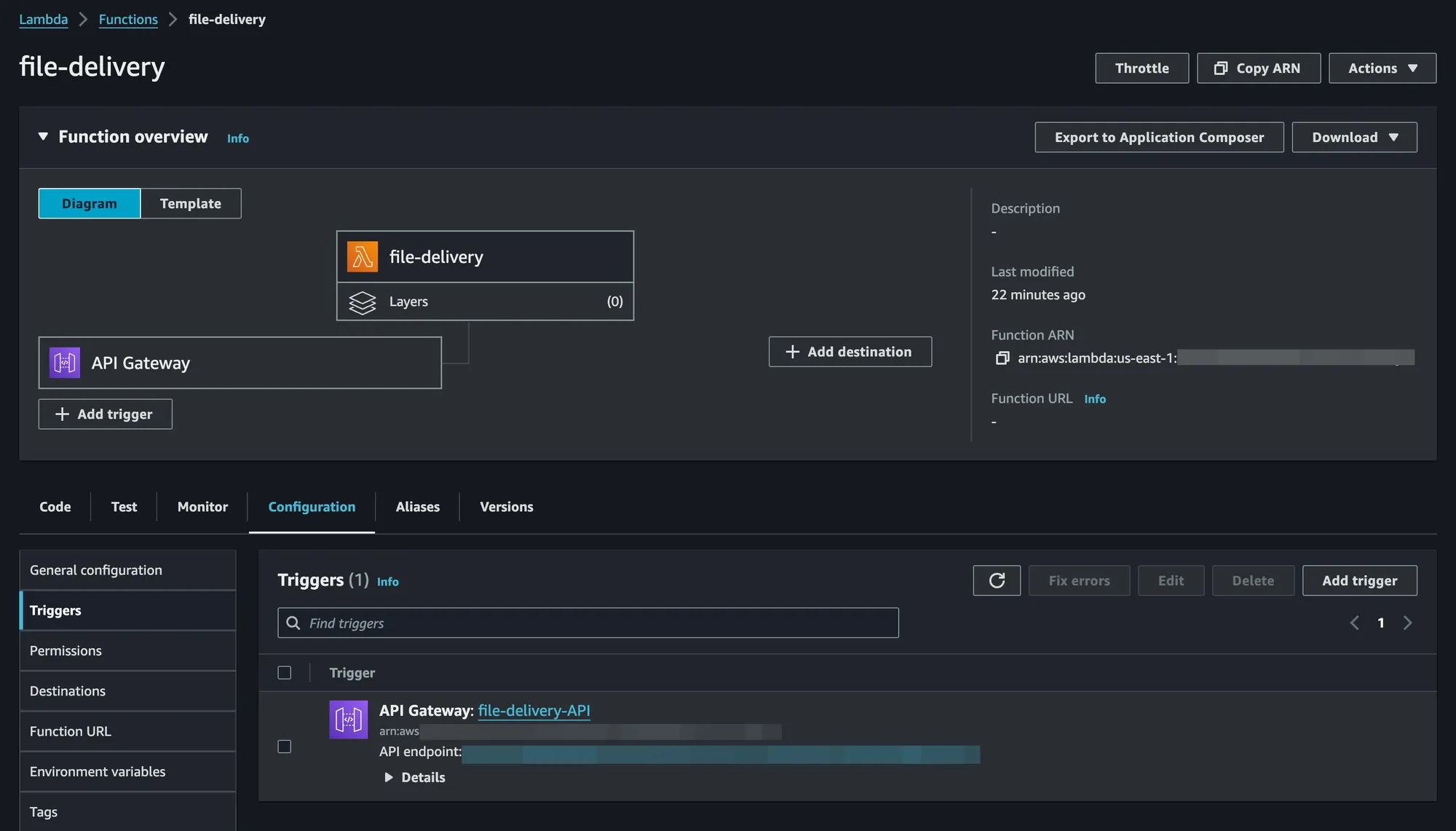Click the search magnifier in Find triggers
Image resolution: width=1456 pixels, height=831 pixels.
click(293, 623)
